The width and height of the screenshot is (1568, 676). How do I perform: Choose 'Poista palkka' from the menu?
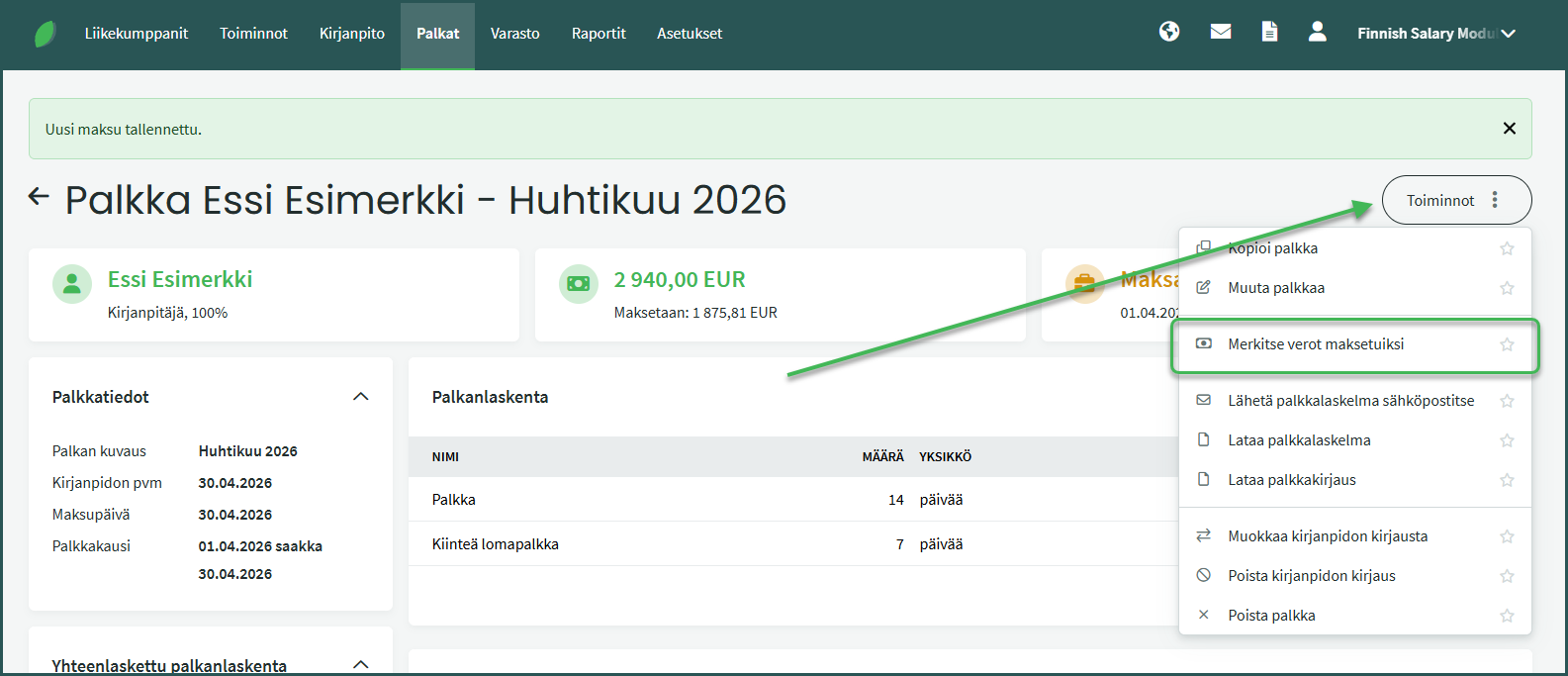click(x=1271, y=616)
